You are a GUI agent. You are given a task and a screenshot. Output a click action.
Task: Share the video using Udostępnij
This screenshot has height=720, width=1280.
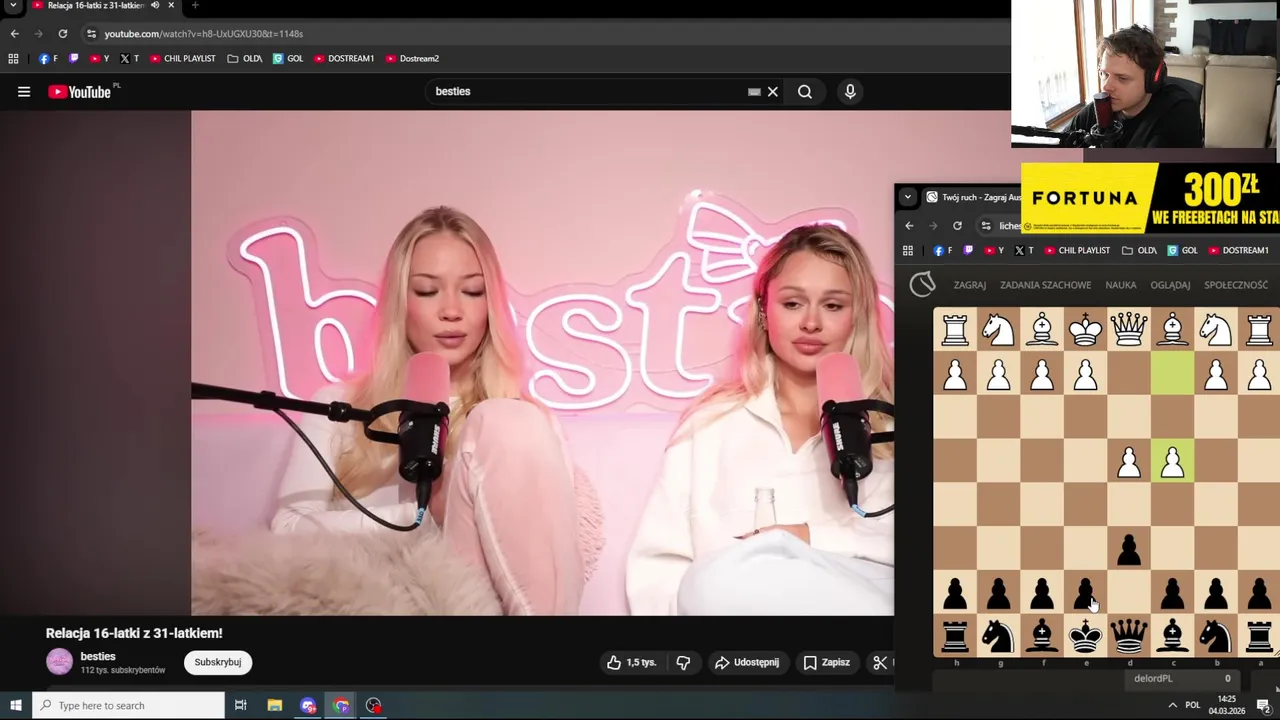(x=747, y=662)
